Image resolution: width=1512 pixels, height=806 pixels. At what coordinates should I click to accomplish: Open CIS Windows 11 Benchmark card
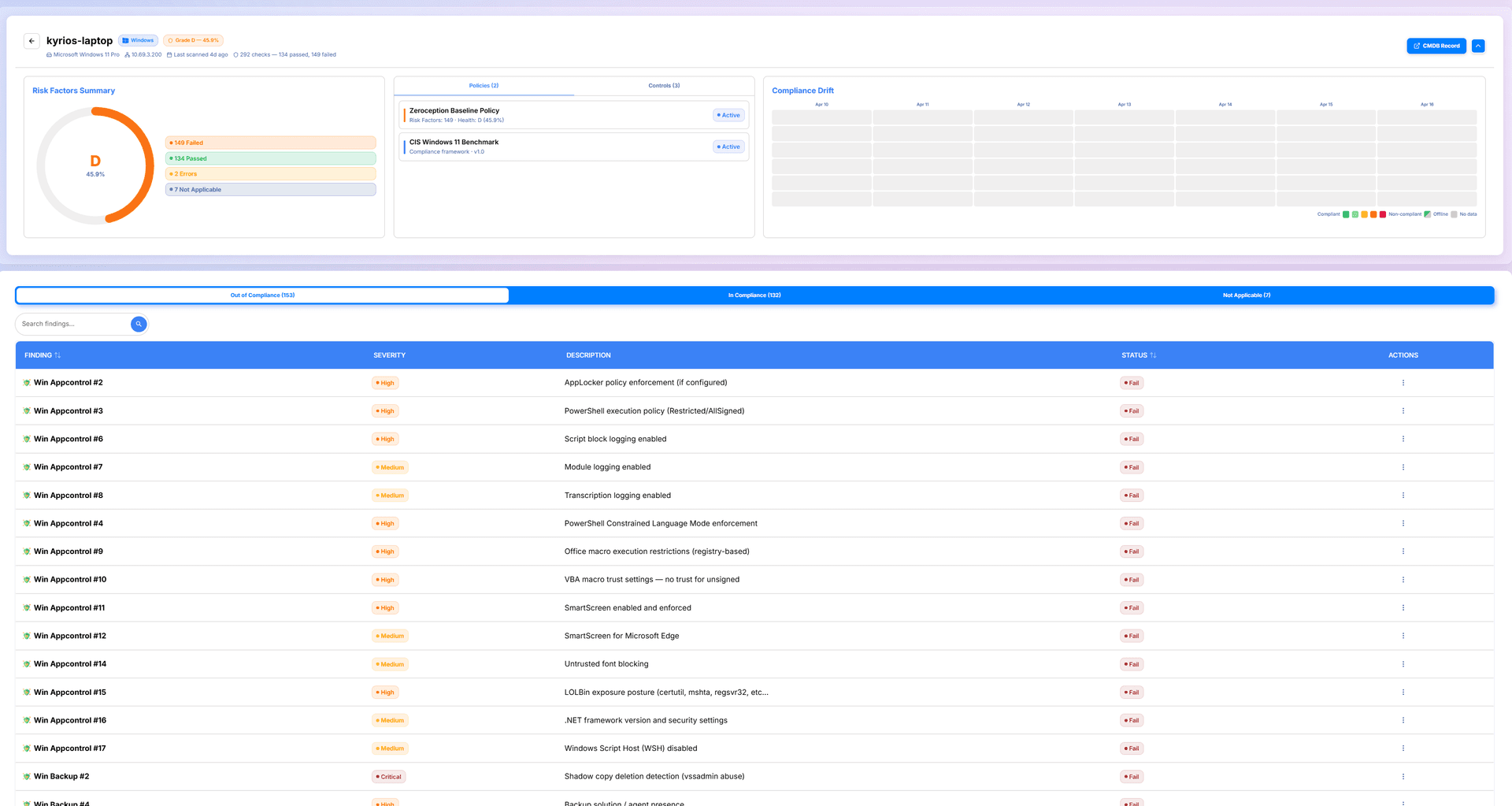[573, 147]
